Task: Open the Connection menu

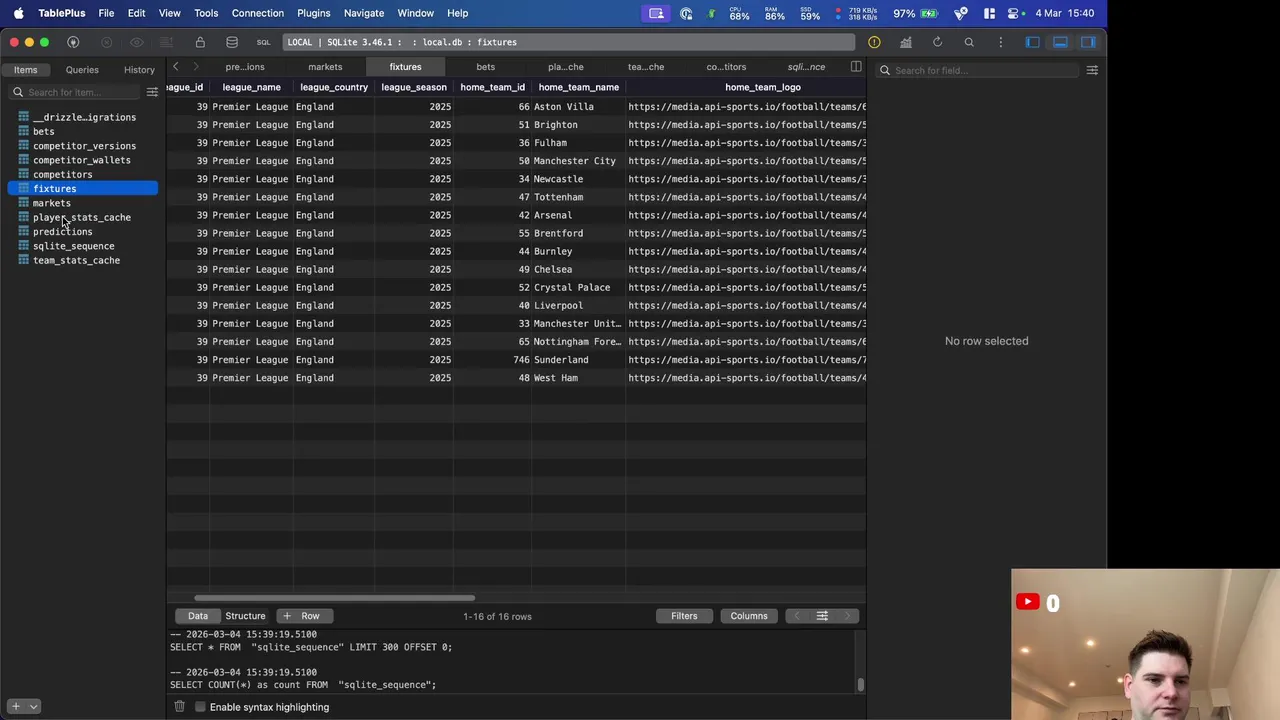Action: click(x=258, y=13)
